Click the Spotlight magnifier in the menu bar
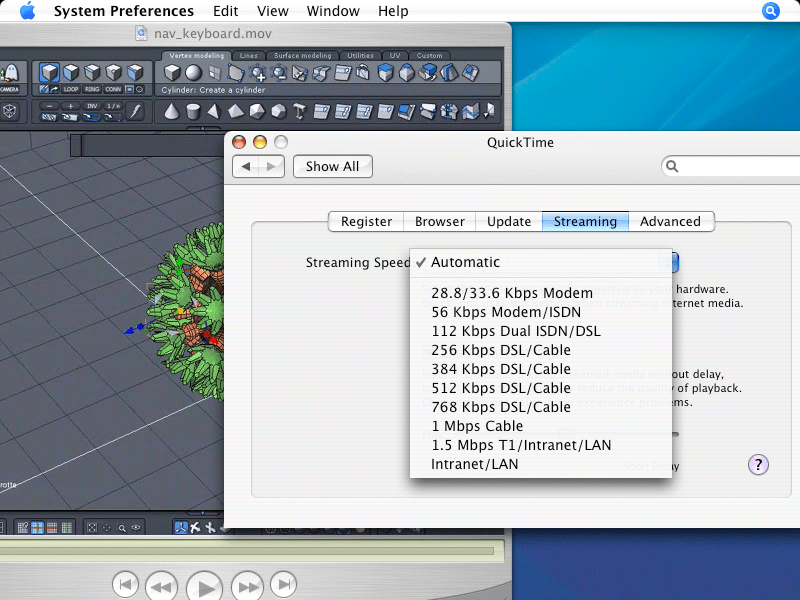Viewport: 800px width, 600px height. click(x=770, y=11)
